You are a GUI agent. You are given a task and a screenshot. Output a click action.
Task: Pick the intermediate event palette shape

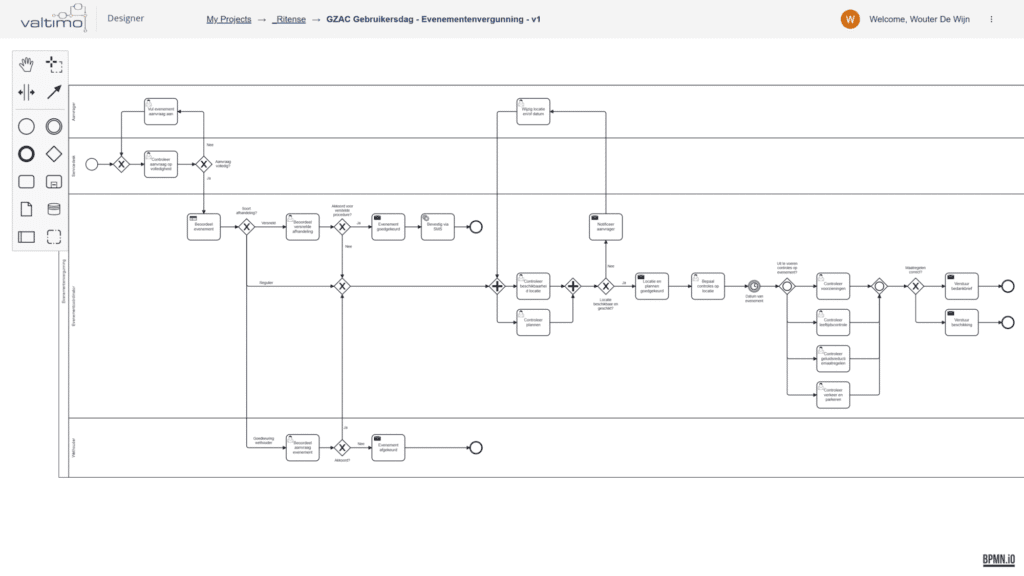(x=54, y=126)
